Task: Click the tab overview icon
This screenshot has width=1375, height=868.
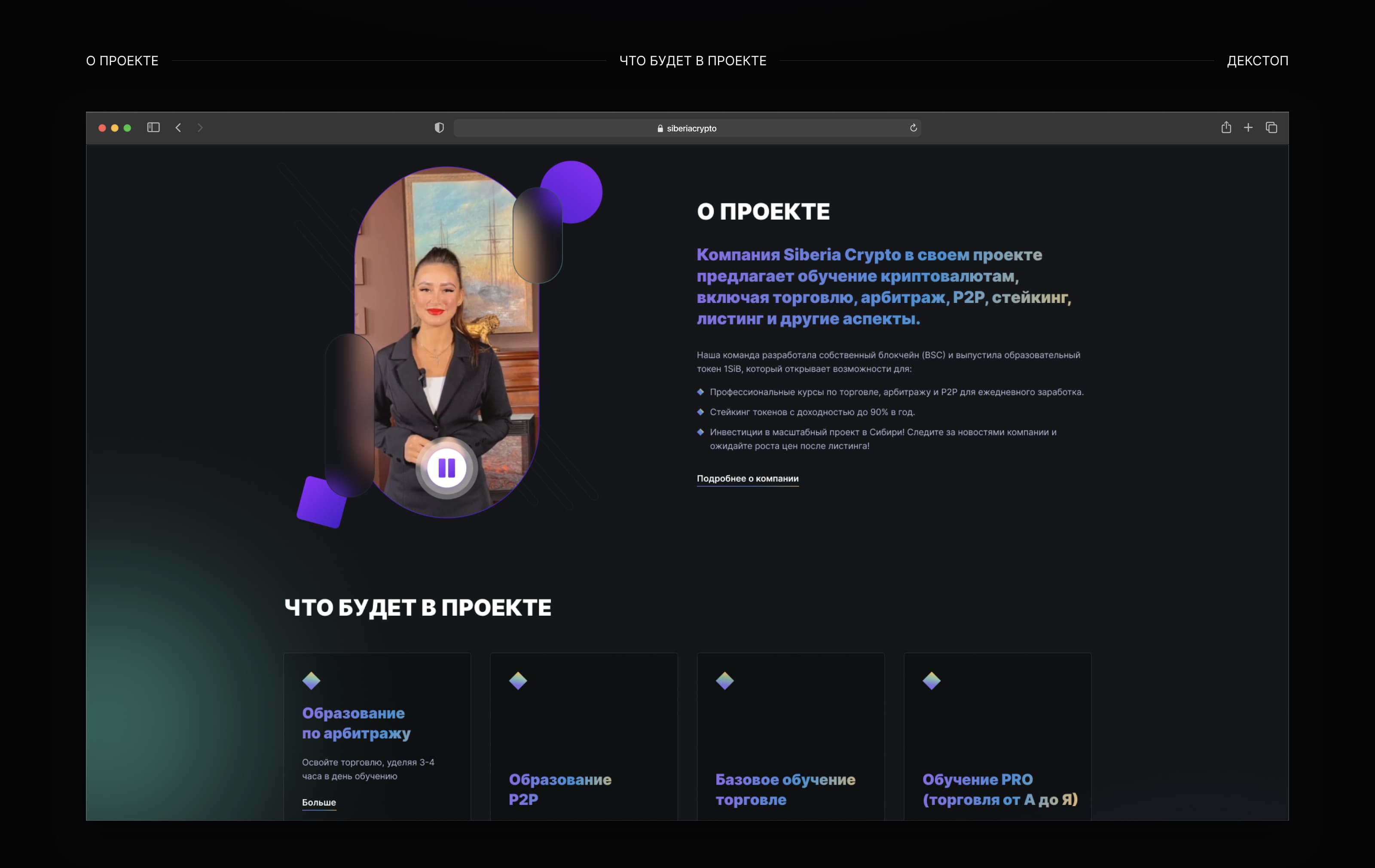Action: (x=1272, y=127)
